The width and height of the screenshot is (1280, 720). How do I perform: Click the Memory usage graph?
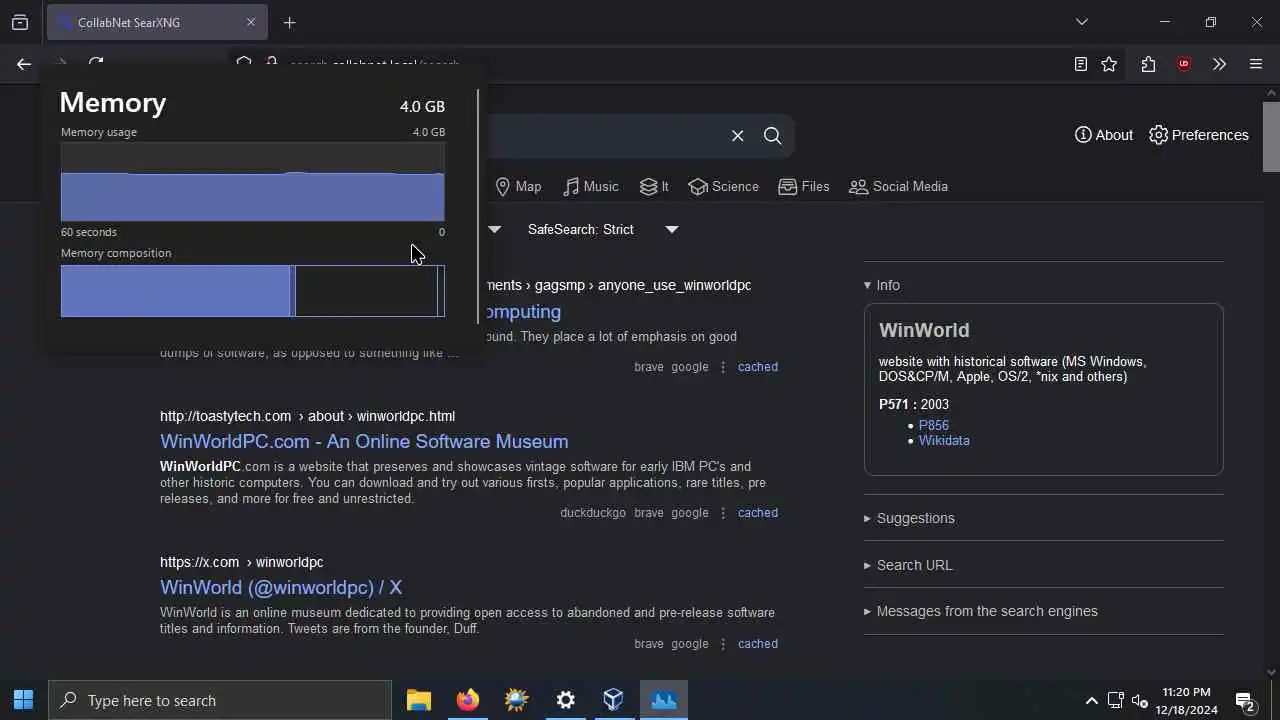[x=253, y=182]
